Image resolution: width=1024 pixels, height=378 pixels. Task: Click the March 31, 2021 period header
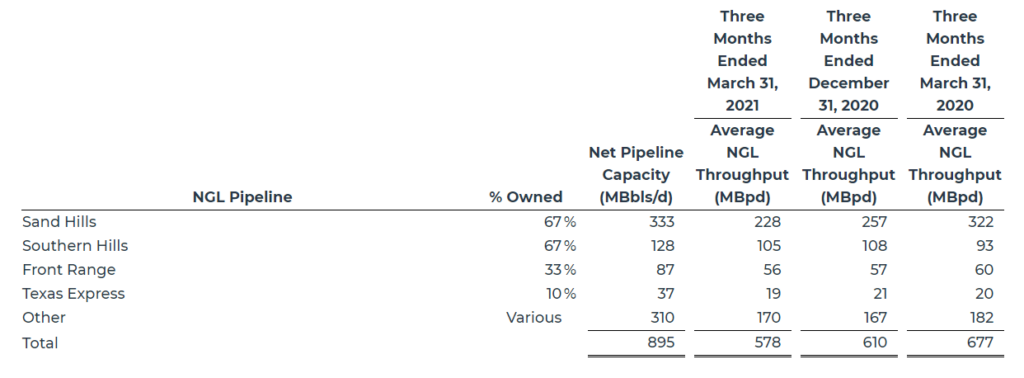[743, 61]
